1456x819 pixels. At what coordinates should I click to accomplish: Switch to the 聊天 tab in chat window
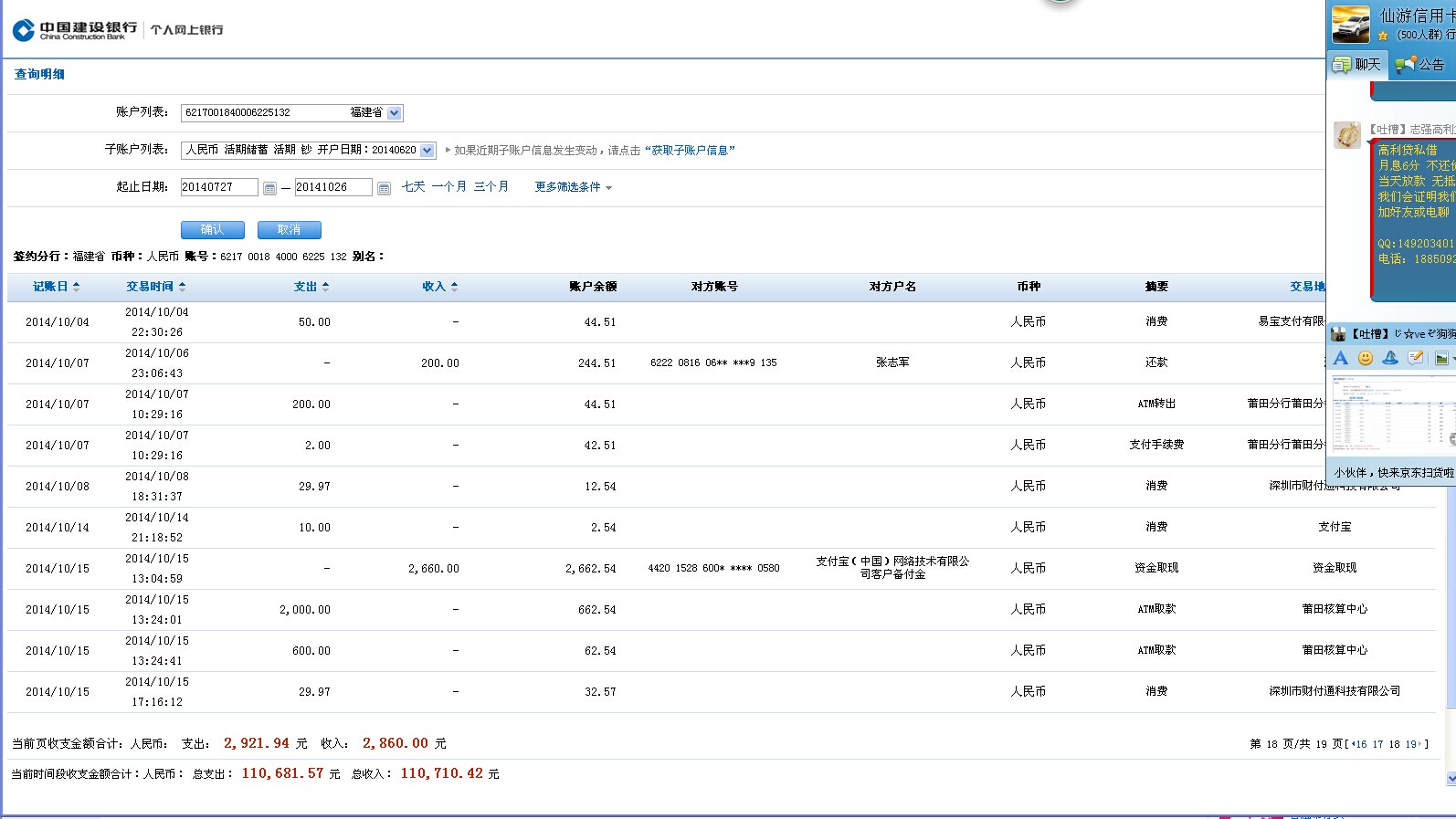tap(1357, 65)
